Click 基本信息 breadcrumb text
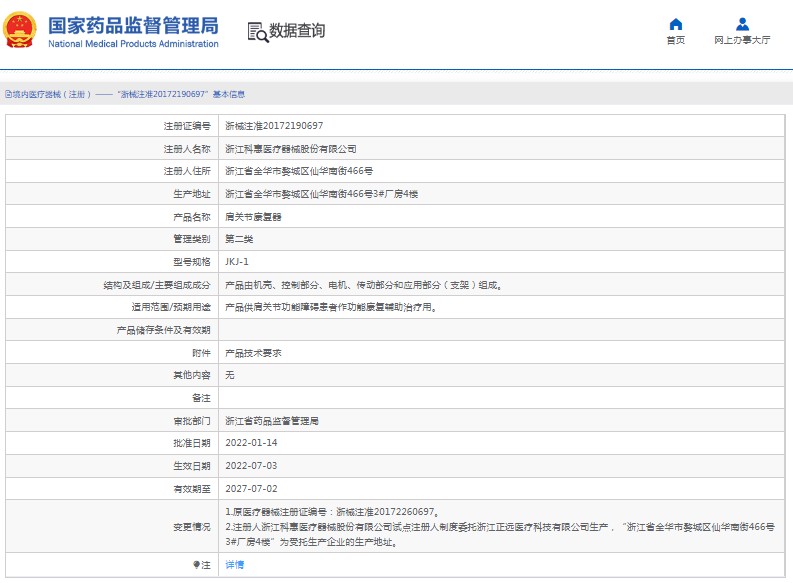Viewport: 793px width, 583px height. pos(229,94)
